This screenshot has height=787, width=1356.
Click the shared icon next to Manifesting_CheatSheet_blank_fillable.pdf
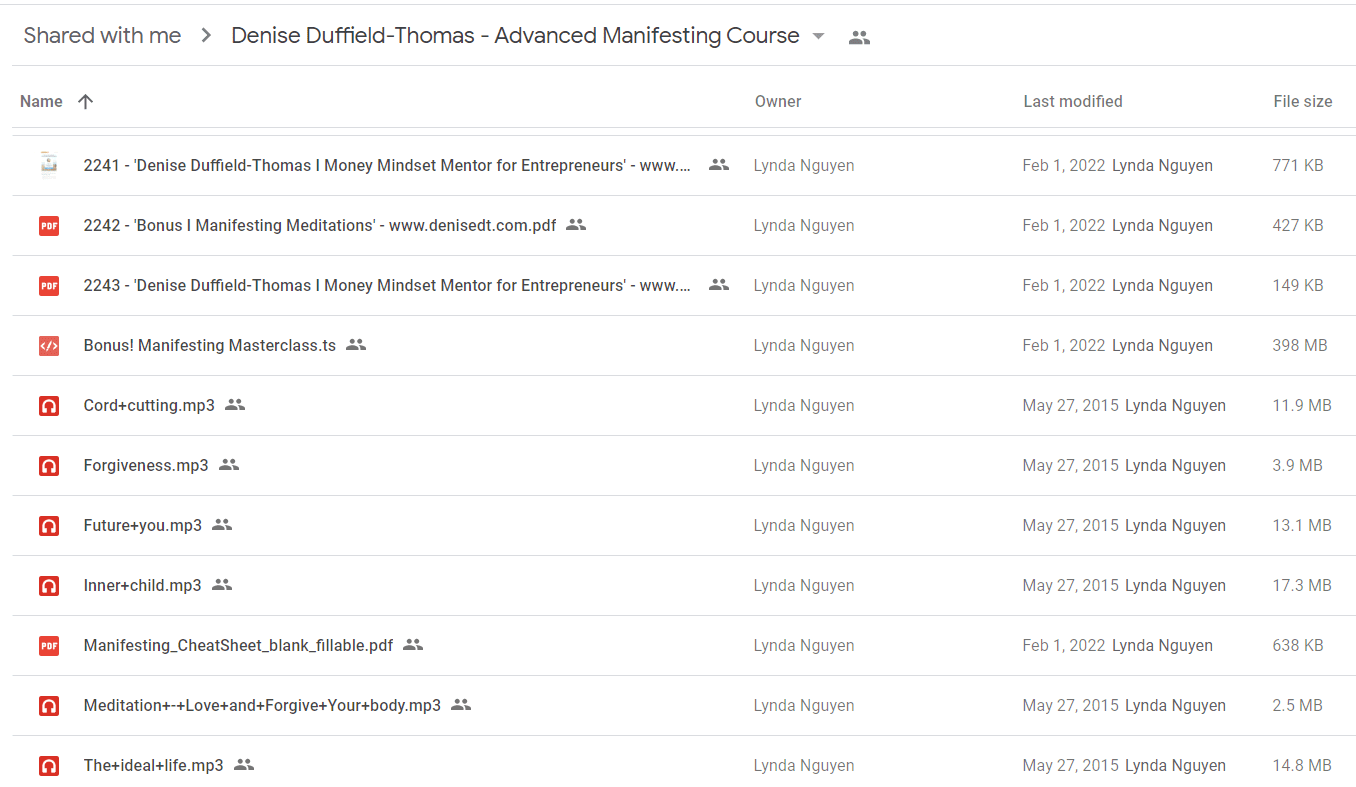coord(413,645)
